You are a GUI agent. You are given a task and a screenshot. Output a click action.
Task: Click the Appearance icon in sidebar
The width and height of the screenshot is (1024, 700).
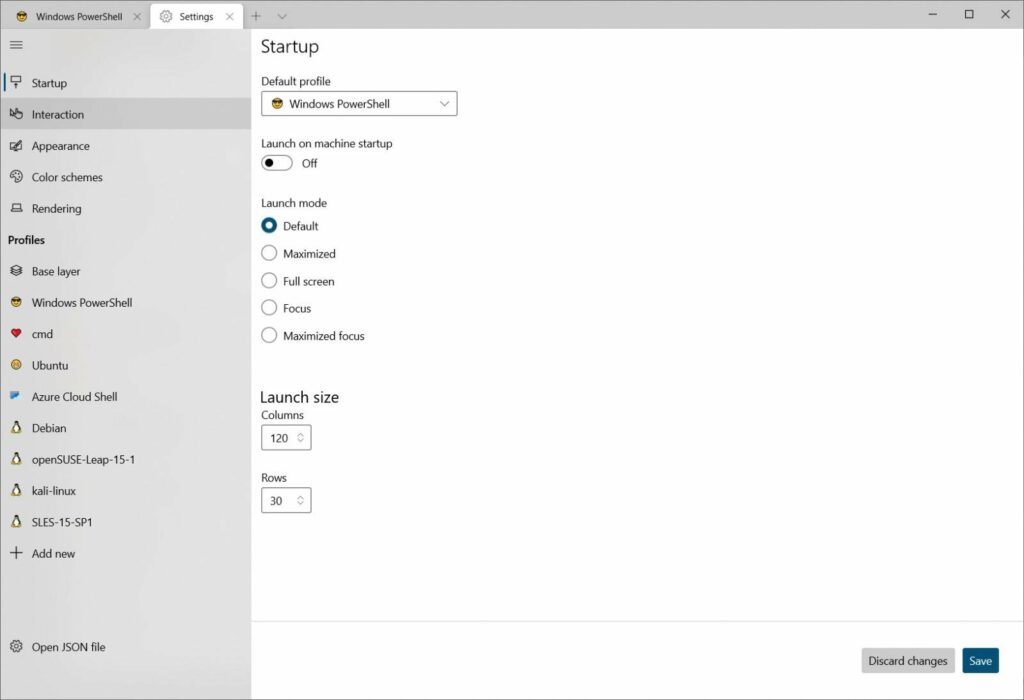click(16, 145)
